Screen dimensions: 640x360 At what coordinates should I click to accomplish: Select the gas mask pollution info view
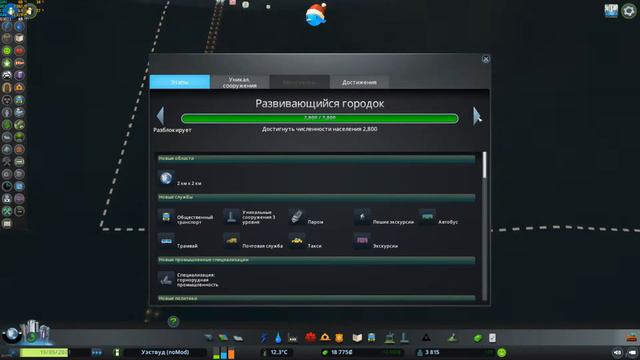point(7,100)
